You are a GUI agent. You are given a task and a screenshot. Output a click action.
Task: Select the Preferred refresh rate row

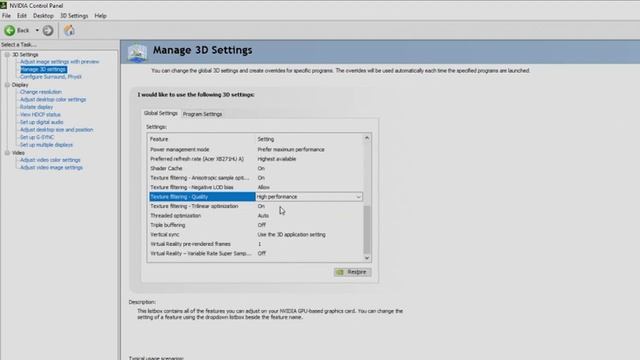[x=255, y=159]
